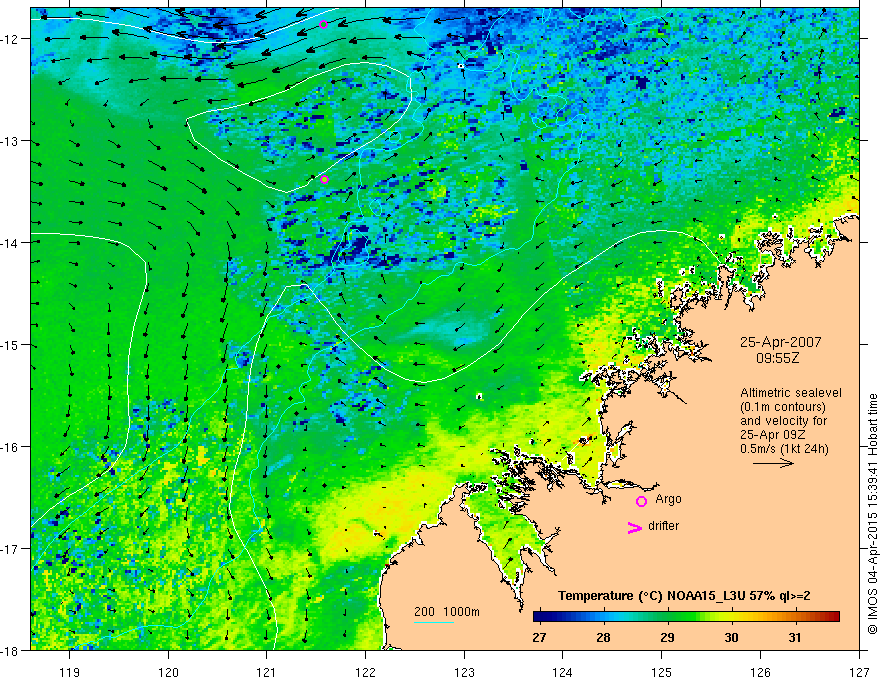Click the latitude axis label '-13'
Image resolution: width=880 pixels, height=680 pixels.
(10, 141)
